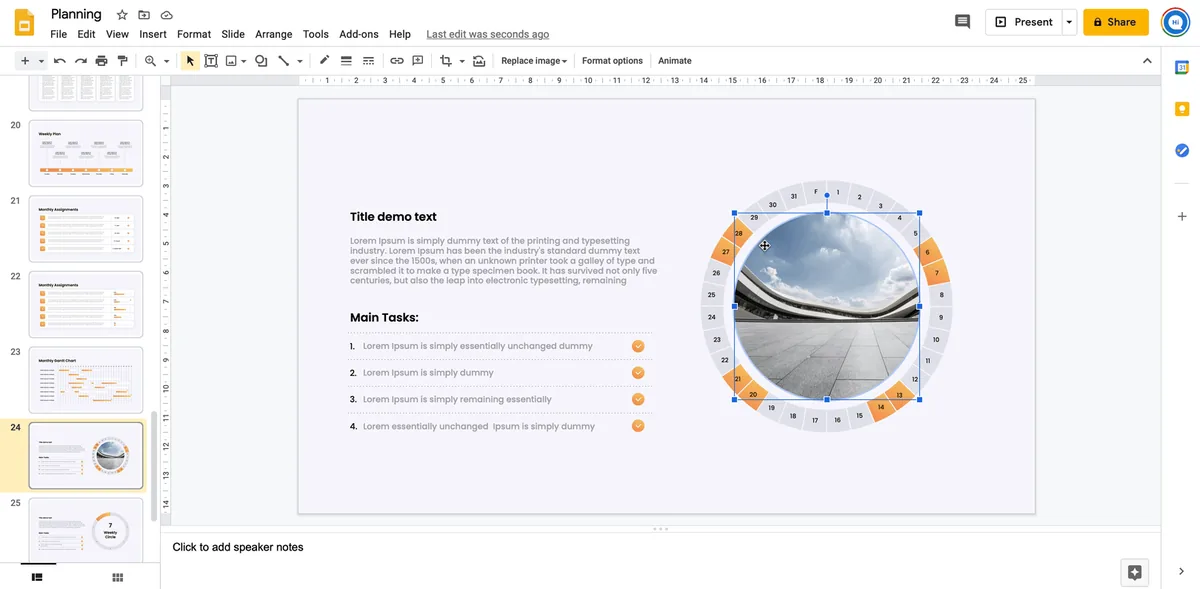Open Google Calendar side panel
This screenshot has width=1200, height=589.
[x=1182, y=68]
